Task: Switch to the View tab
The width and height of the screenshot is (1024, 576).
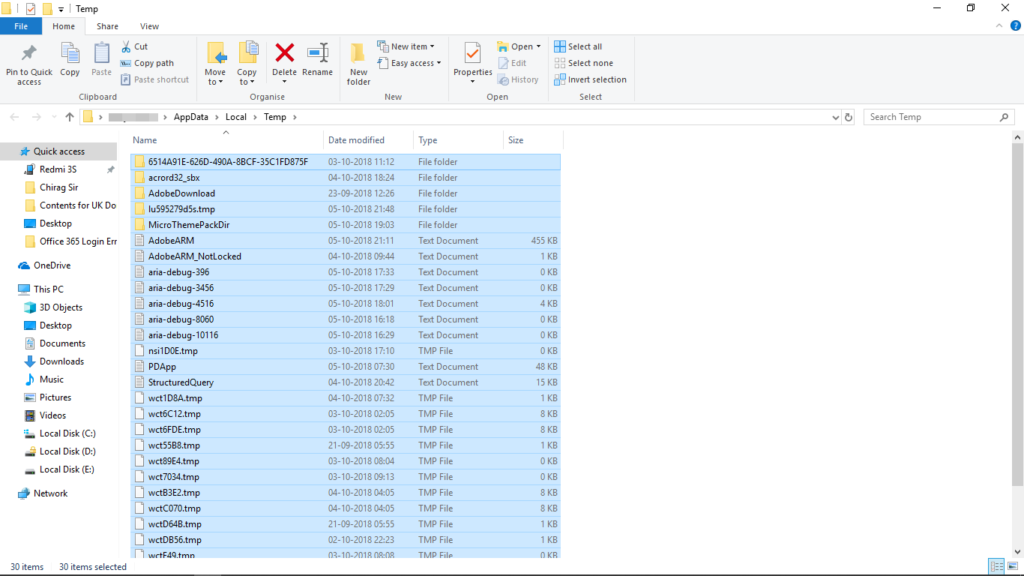Action: pyautogui.click(x=149, y=26)
